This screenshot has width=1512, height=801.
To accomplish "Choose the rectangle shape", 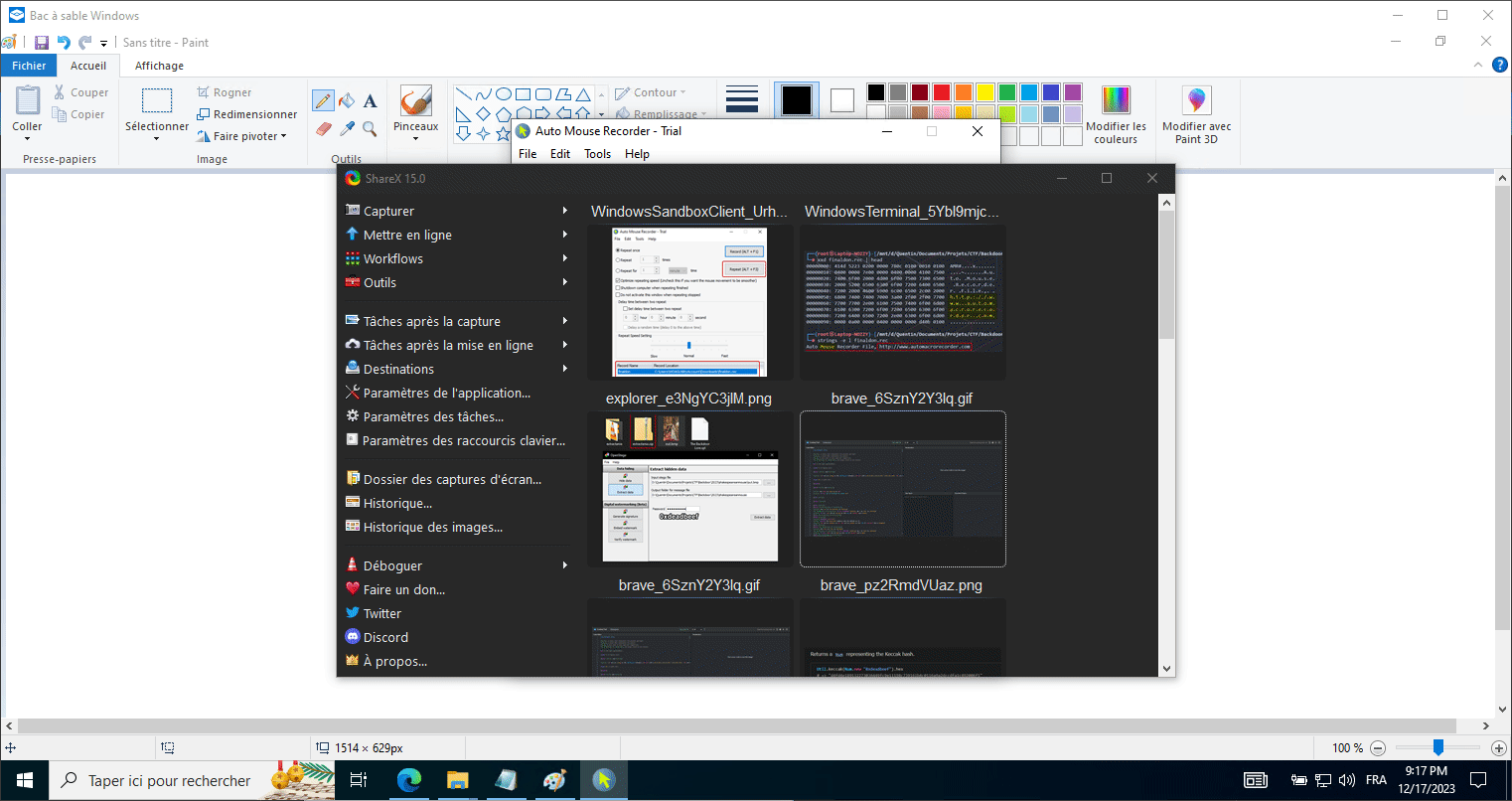I will (x=524, y=94).
